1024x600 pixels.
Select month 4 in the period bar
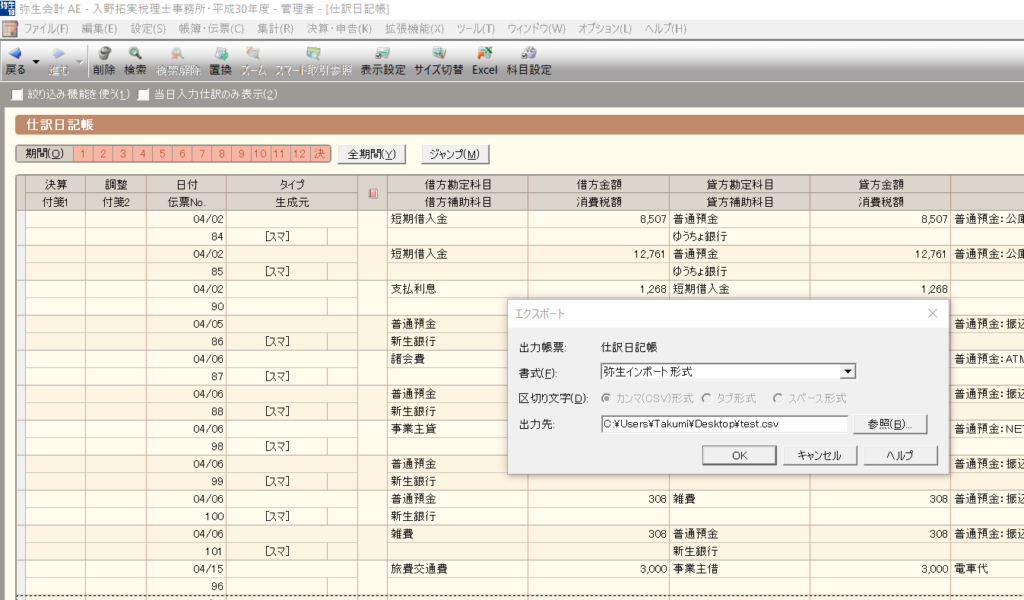[x=142, y=154]
